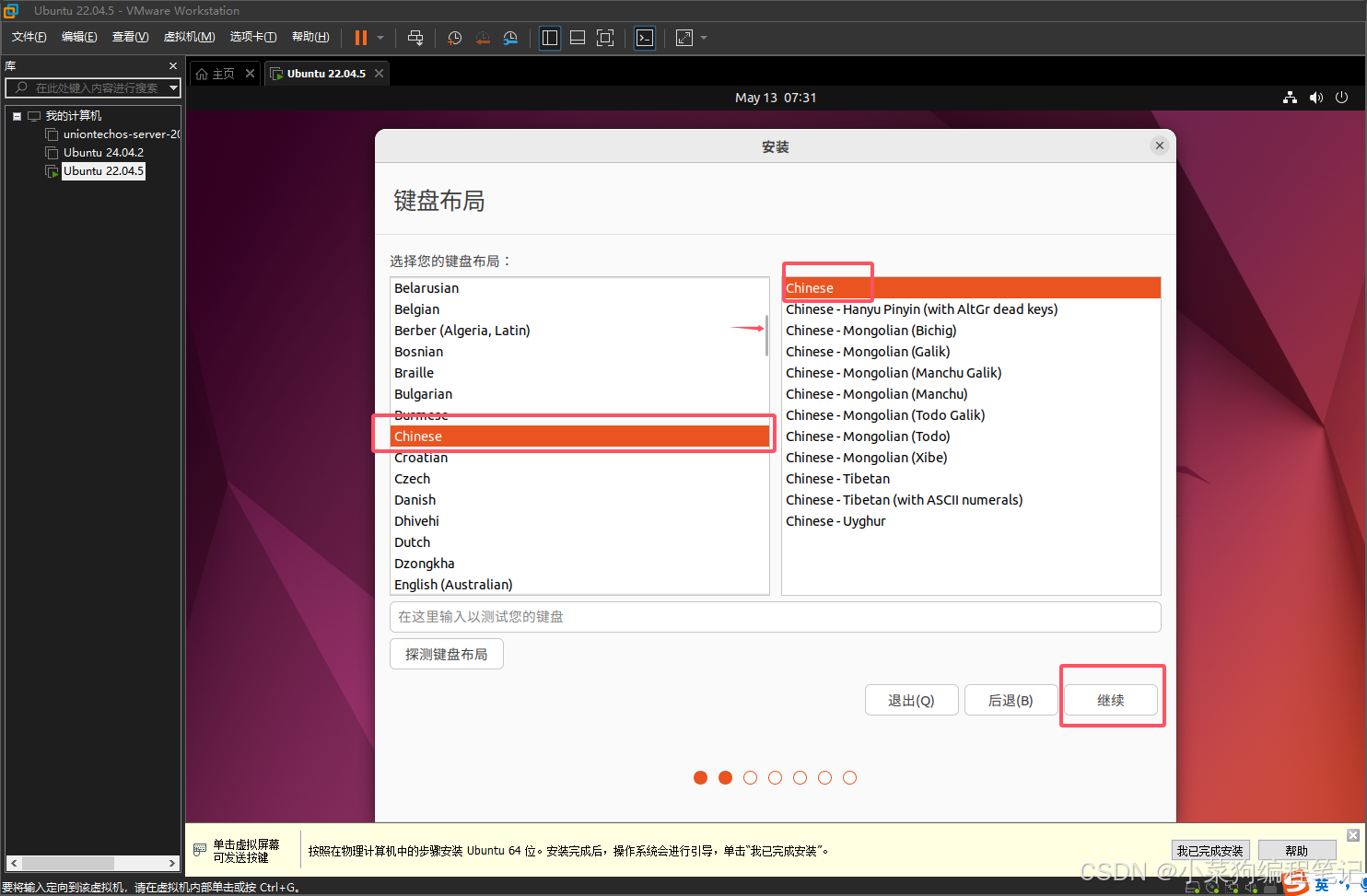Choose Chinese - Mongolian (Bichig) variant
Viewport: 1367px width, 896px height.
pyautogui.click(x=971, y=331)
